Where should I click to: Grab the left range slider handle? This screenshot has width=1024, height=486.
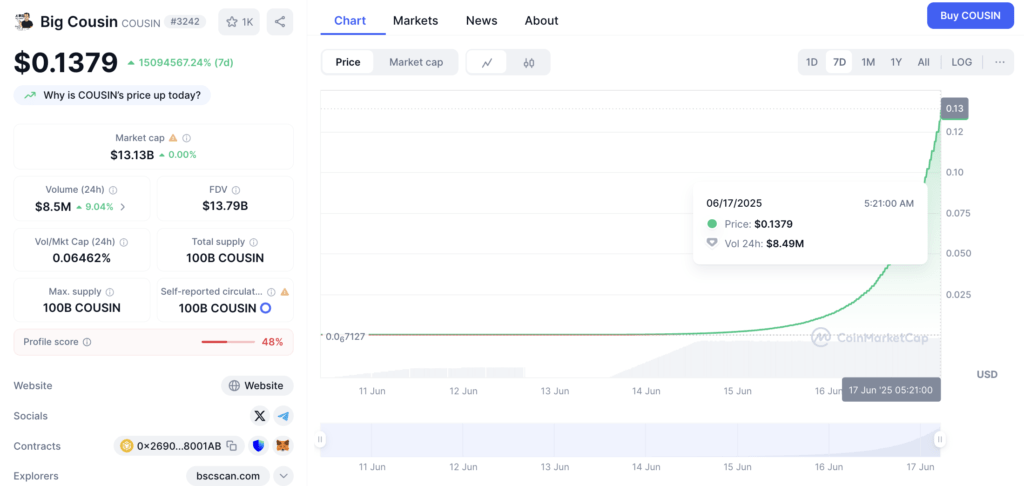tap(320, 439)
